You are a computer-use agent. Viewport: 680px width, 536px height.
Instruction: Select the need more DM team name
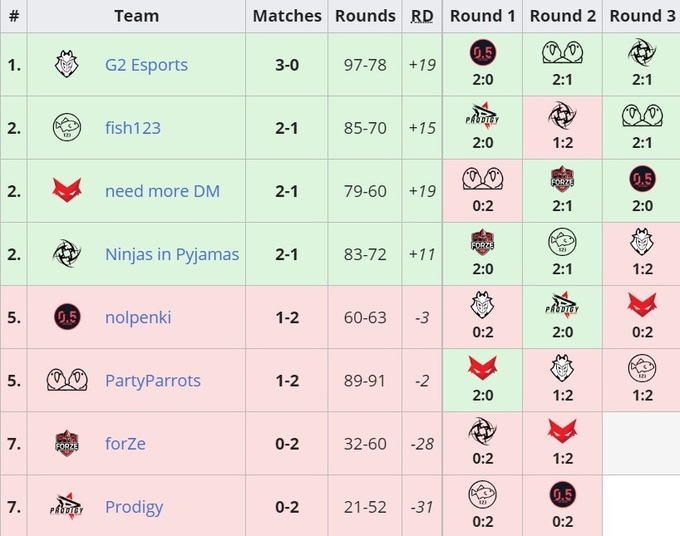162,191
